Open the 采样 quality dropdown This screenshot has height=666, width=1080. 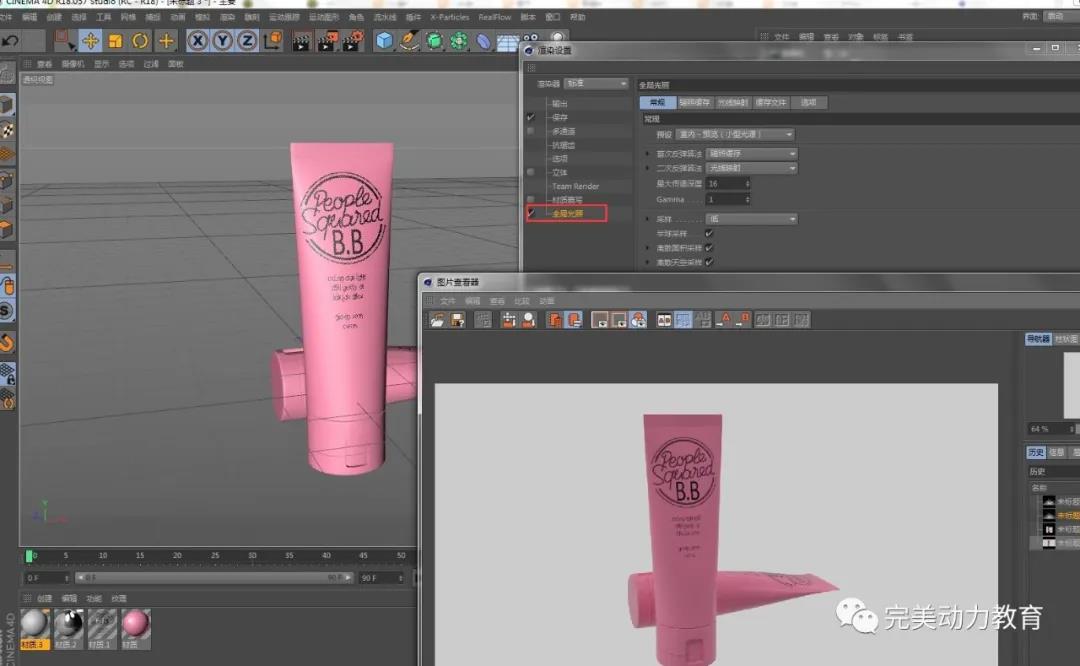click(750, 218)
